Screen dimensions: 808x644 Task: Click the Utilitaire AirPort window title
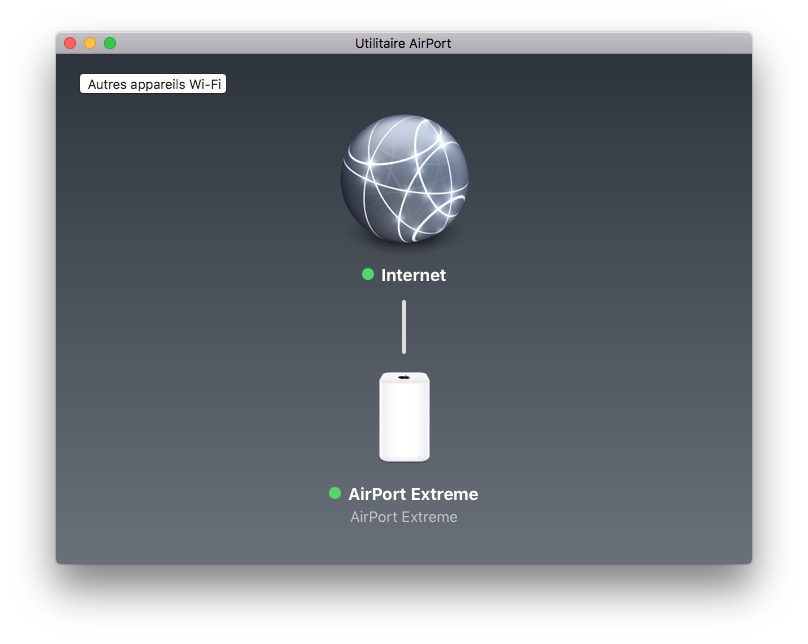(403, 43)
